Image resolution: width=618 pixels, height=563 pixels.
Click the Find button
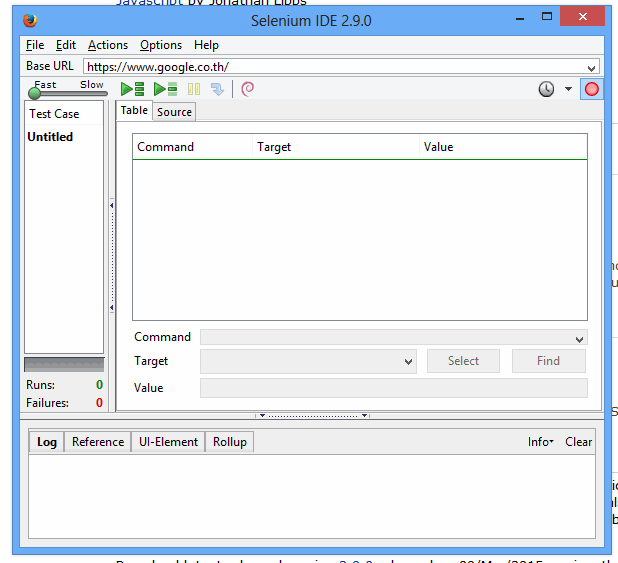548,361
